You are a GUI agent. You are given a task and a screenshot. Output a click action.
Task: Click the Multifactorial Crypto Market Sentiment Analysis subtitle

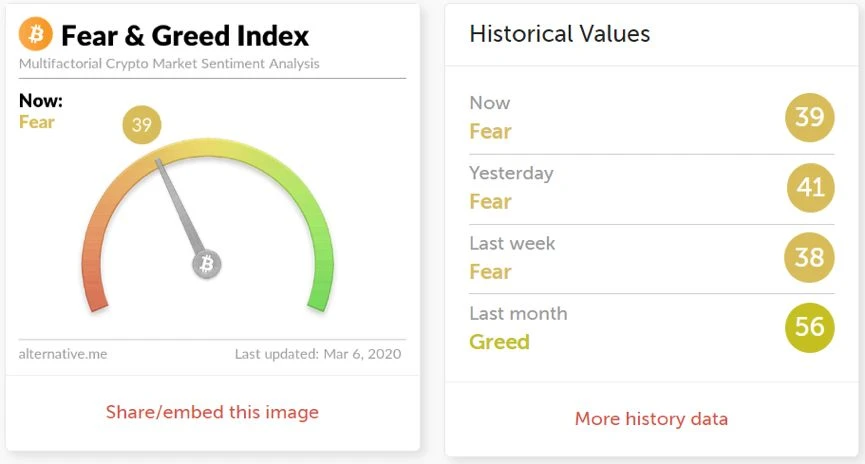(x=169, y=64)
